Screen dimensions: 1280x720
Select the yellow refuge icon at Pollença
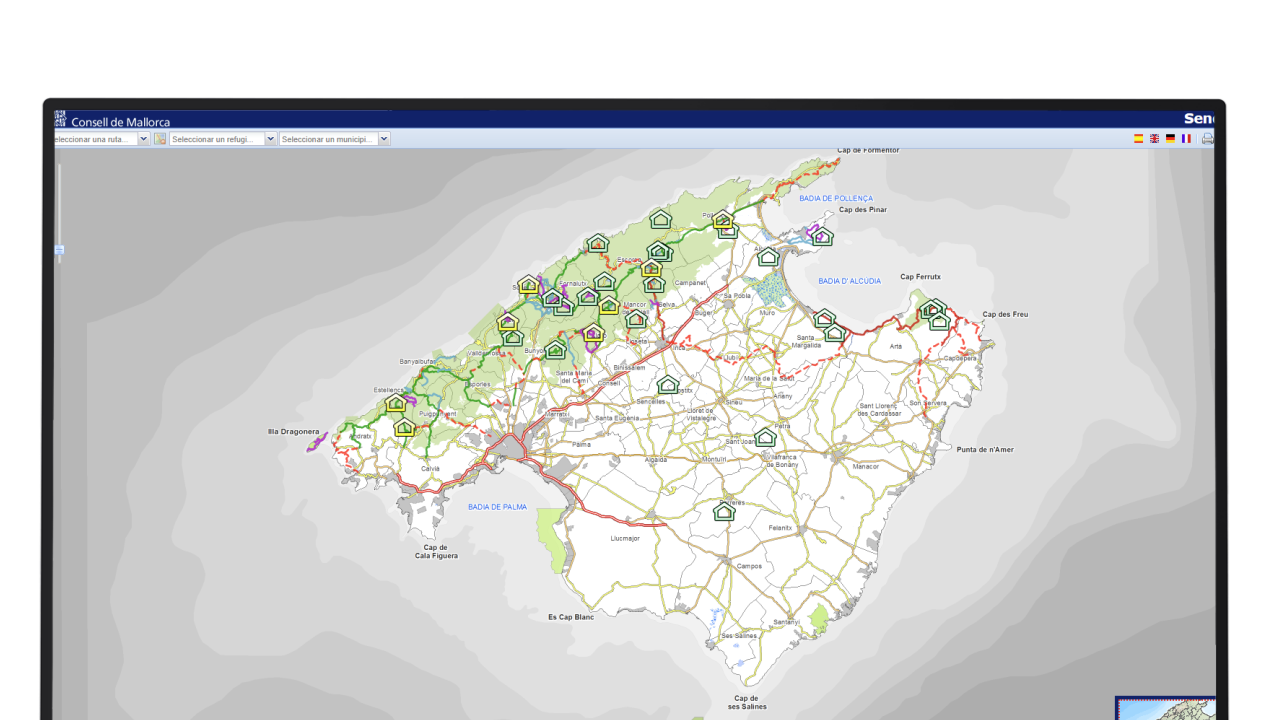coord(723,220)
